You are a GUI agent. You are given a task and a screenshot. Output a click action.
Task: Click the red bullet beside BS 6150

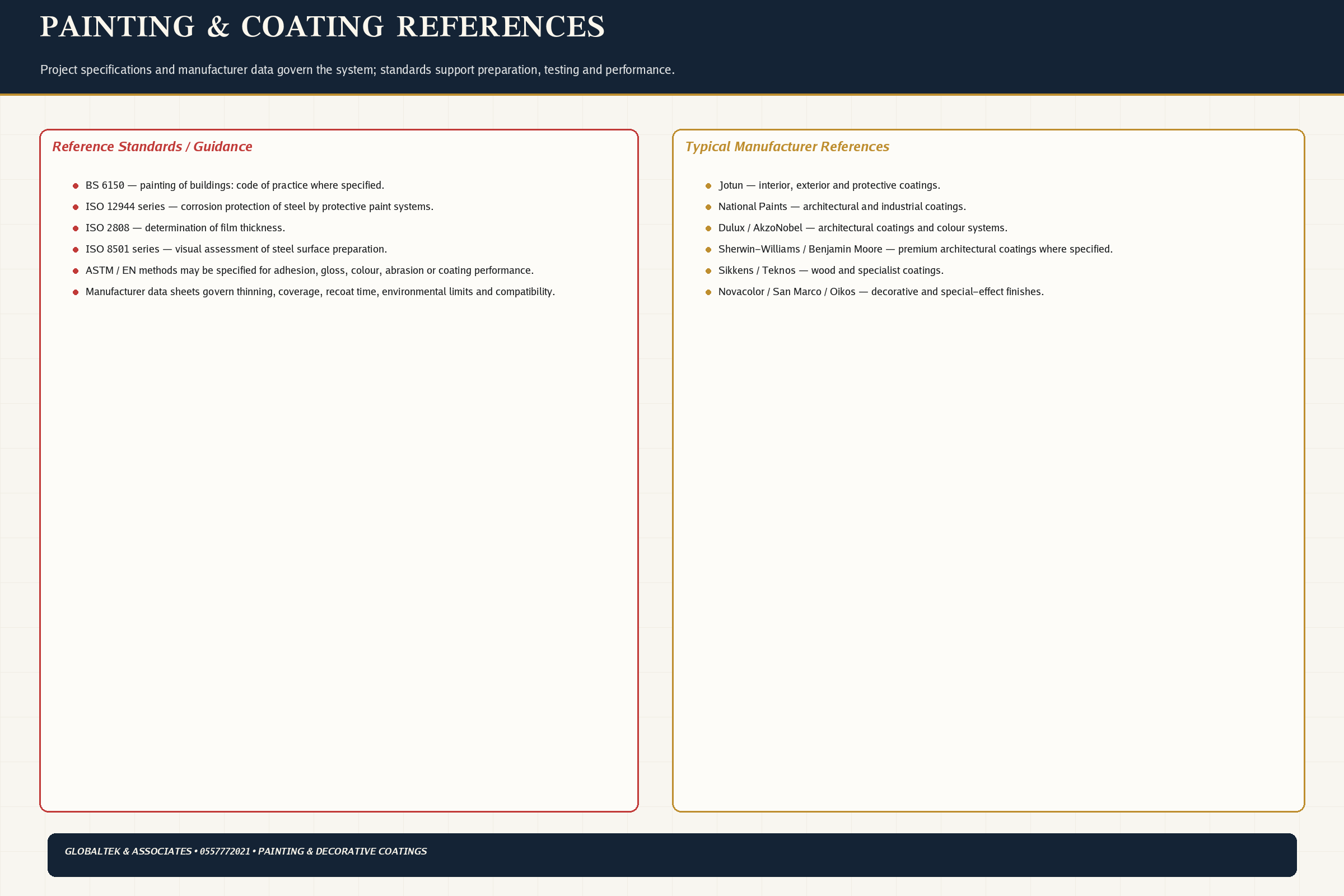(76, 186)
